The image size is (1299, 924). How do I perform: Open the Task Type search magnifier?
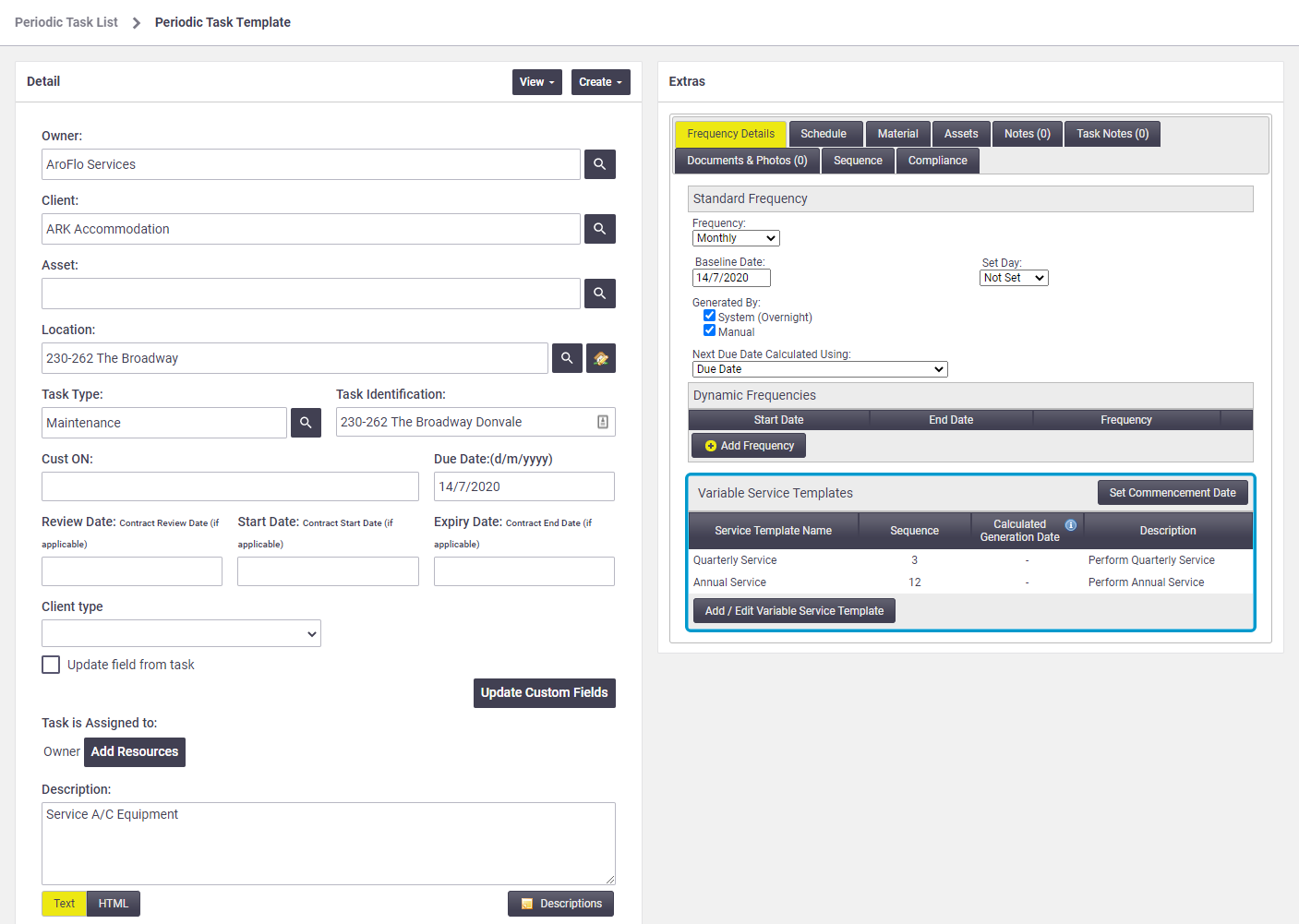[306, 423]
